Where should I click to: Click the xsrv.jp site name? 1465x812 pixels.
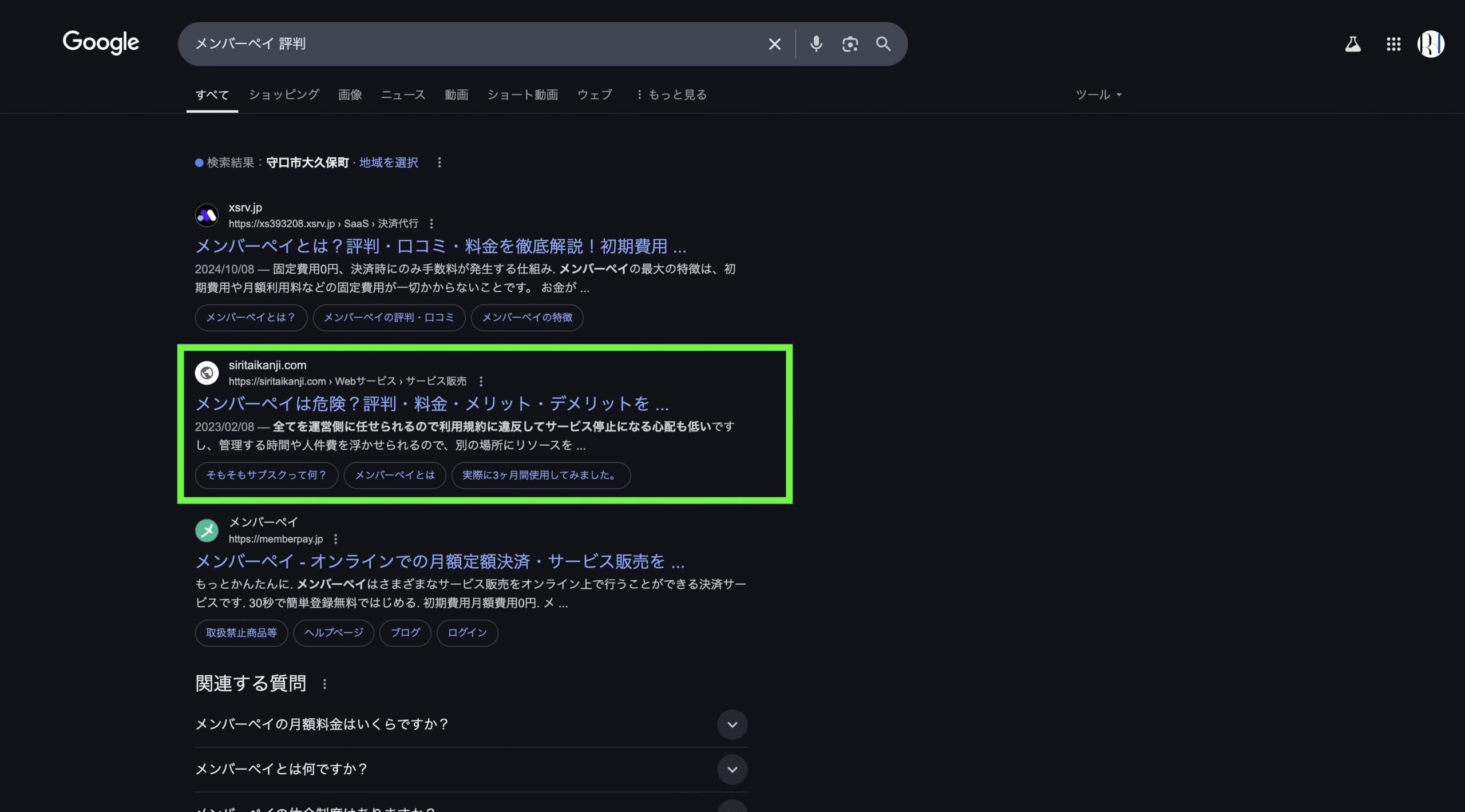246,208
